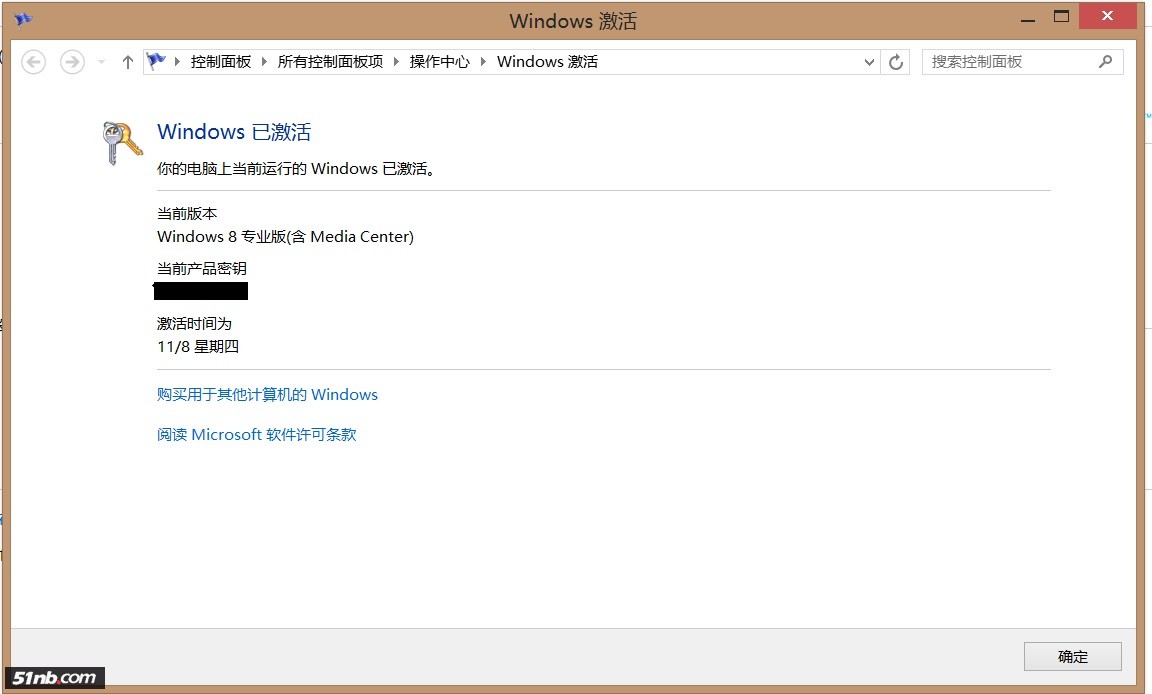This screenshot has width=1152, height=694.
Task: Click the 激活时间为 label
Action: (x=194, y=323)
